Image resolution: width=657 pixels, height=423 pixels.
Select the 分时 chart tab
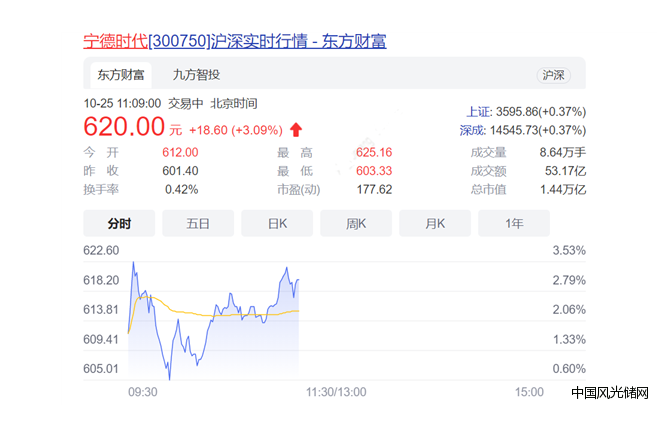click(x=119, y=223)
